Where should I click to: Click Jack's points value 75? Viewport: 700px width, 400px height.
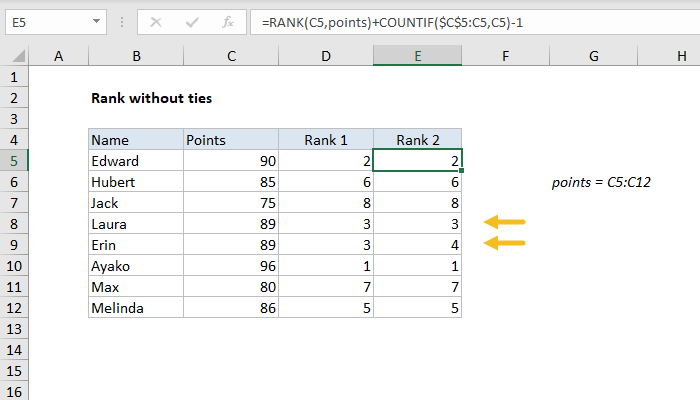pos(231,203)
